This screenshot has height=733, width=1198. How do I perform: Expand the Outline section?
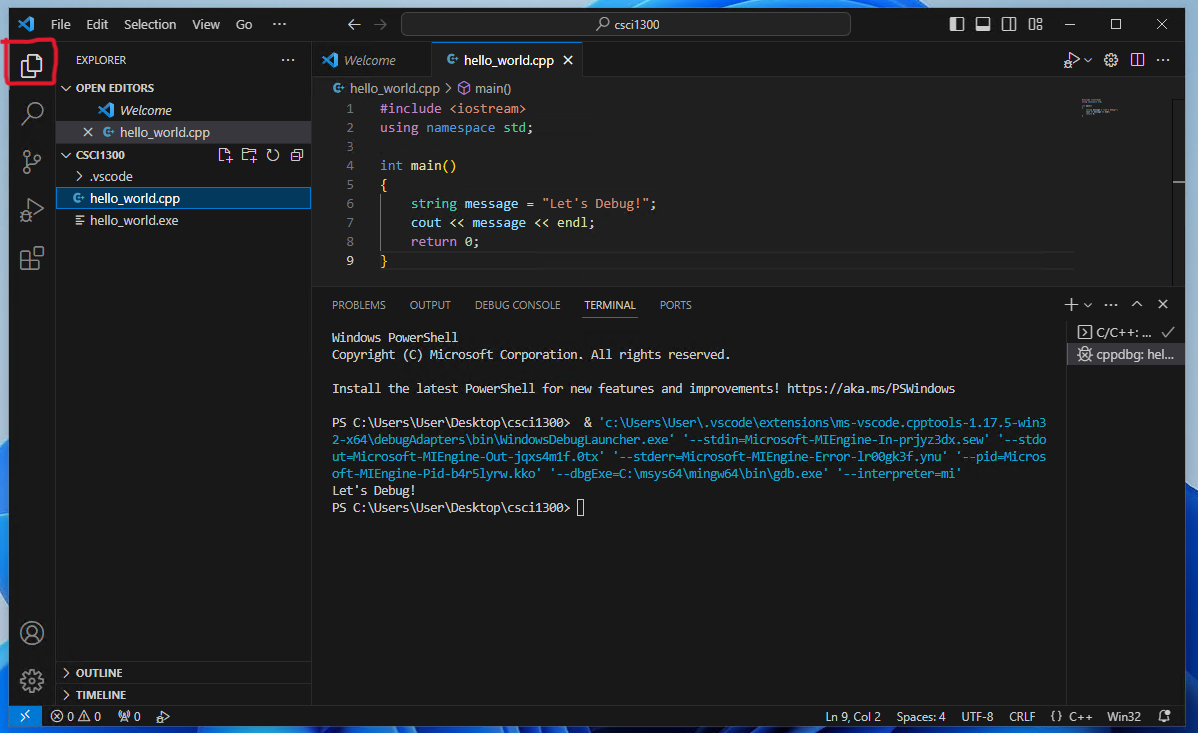point(183,673)
